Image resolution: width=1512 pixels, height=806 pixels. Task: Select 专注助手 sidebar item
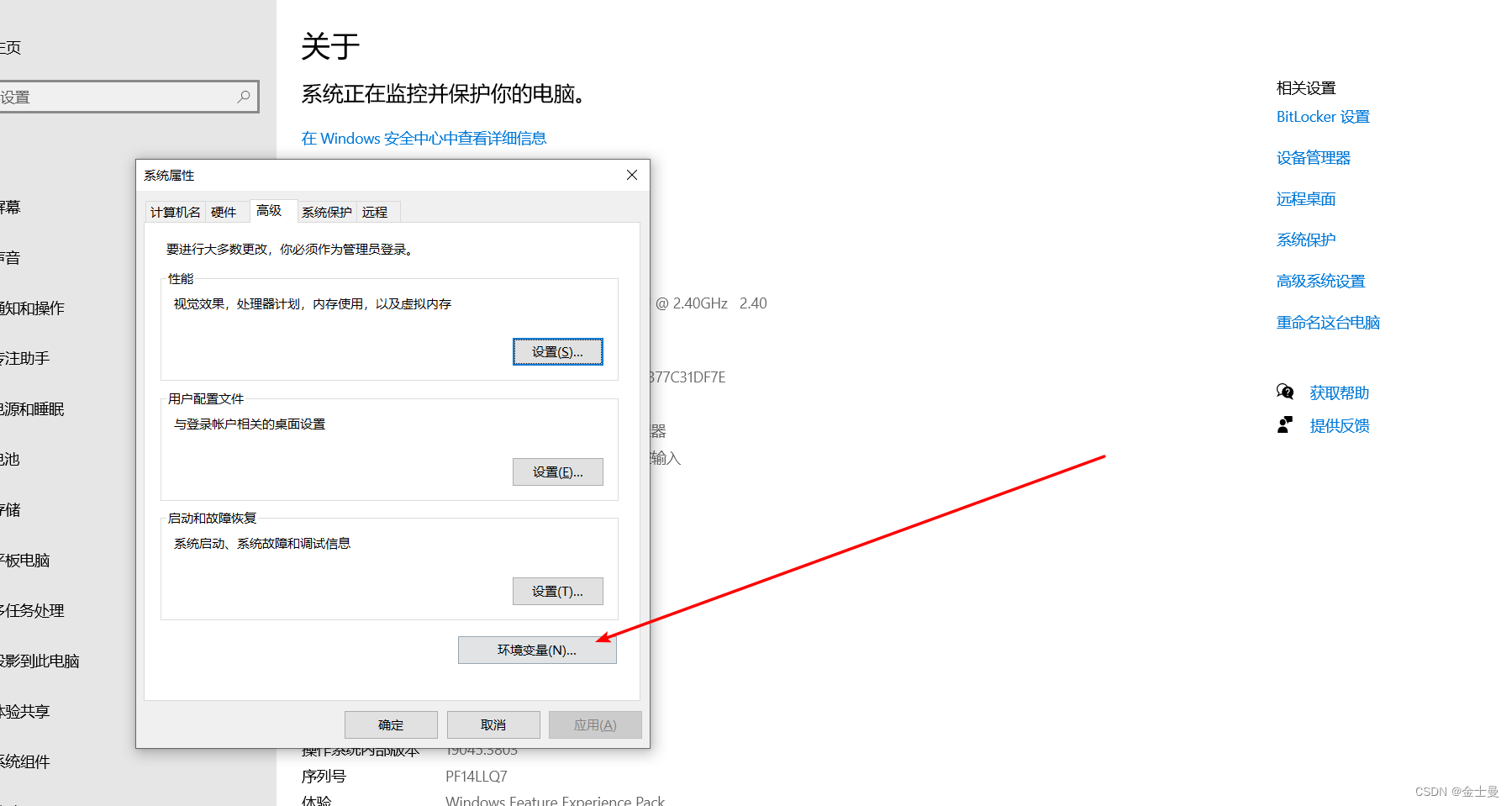[x=25, y=359]
